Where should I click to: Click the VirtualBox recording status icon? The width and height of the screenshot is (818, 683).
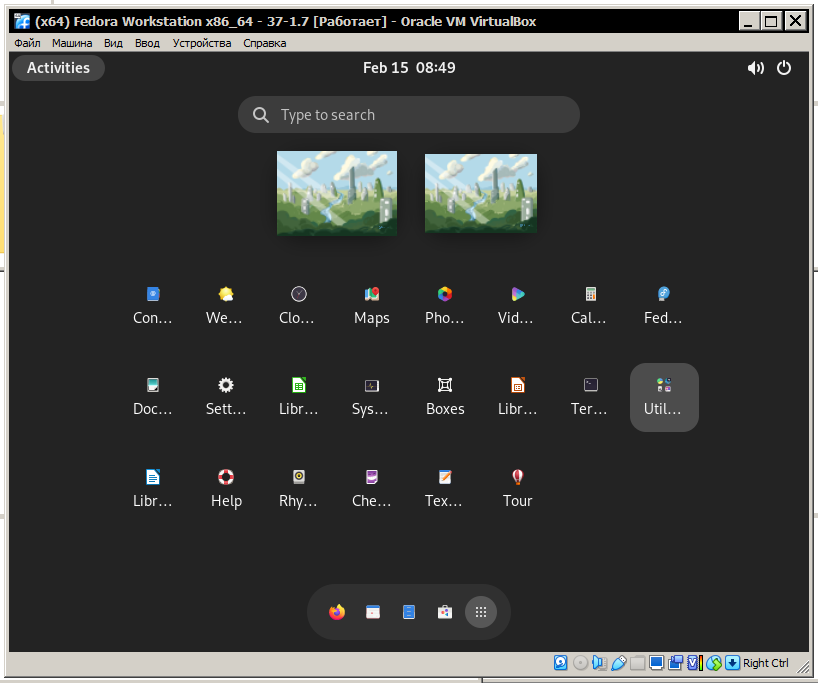676,663
